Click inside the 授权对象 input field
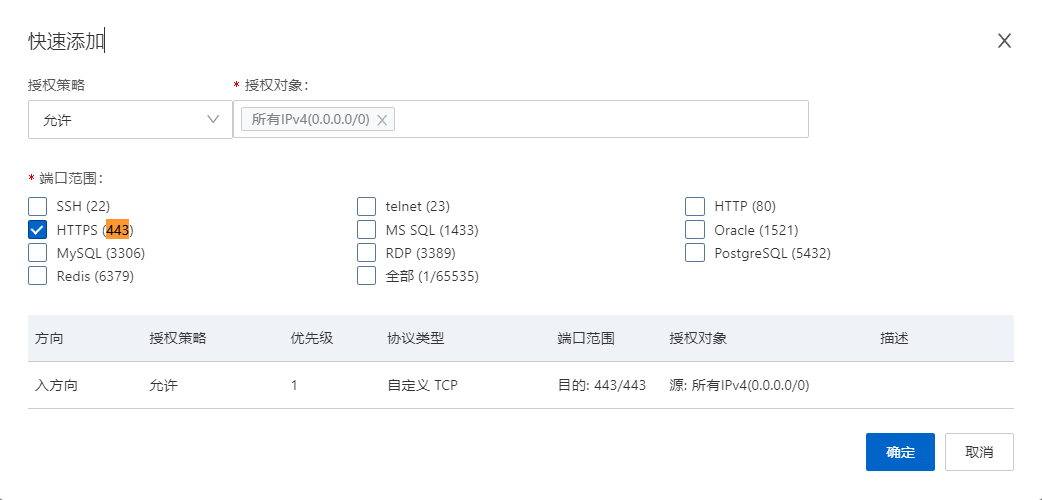1042x500 pixels. click(x=600, y=120)
